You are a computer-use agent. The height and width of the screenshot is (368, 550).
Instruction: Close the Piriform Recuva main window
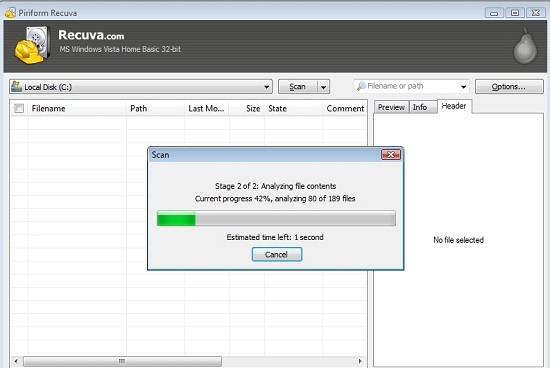(x=536, y=13)
